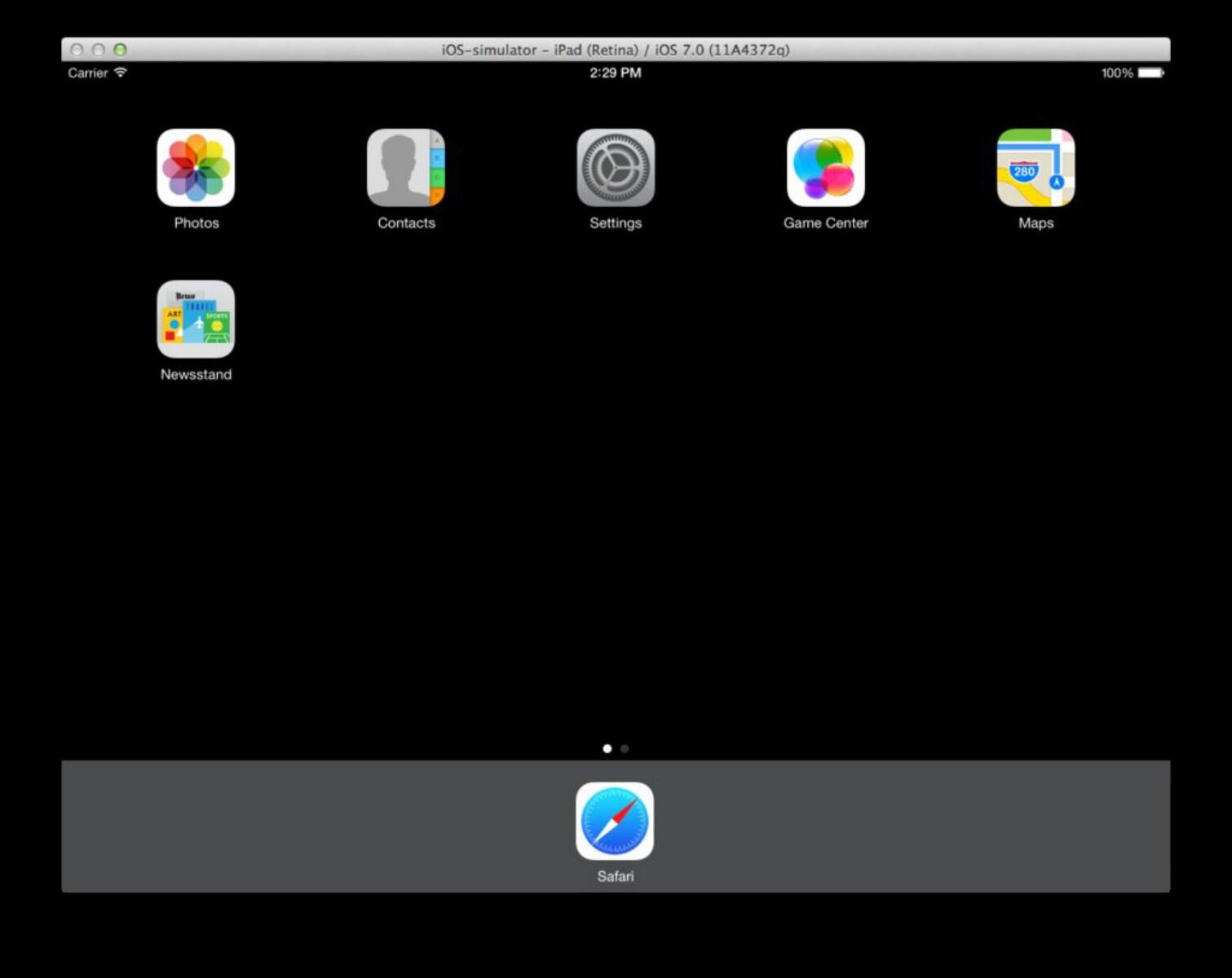Viewport: 1232px width, 978px height.
Task: Switch to the second home screen page dot
Action: click(x=625, y=748)
